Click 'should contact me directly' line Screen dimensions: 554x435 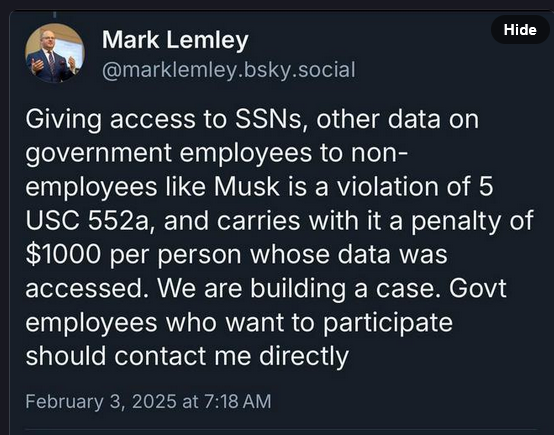(187, 356)
